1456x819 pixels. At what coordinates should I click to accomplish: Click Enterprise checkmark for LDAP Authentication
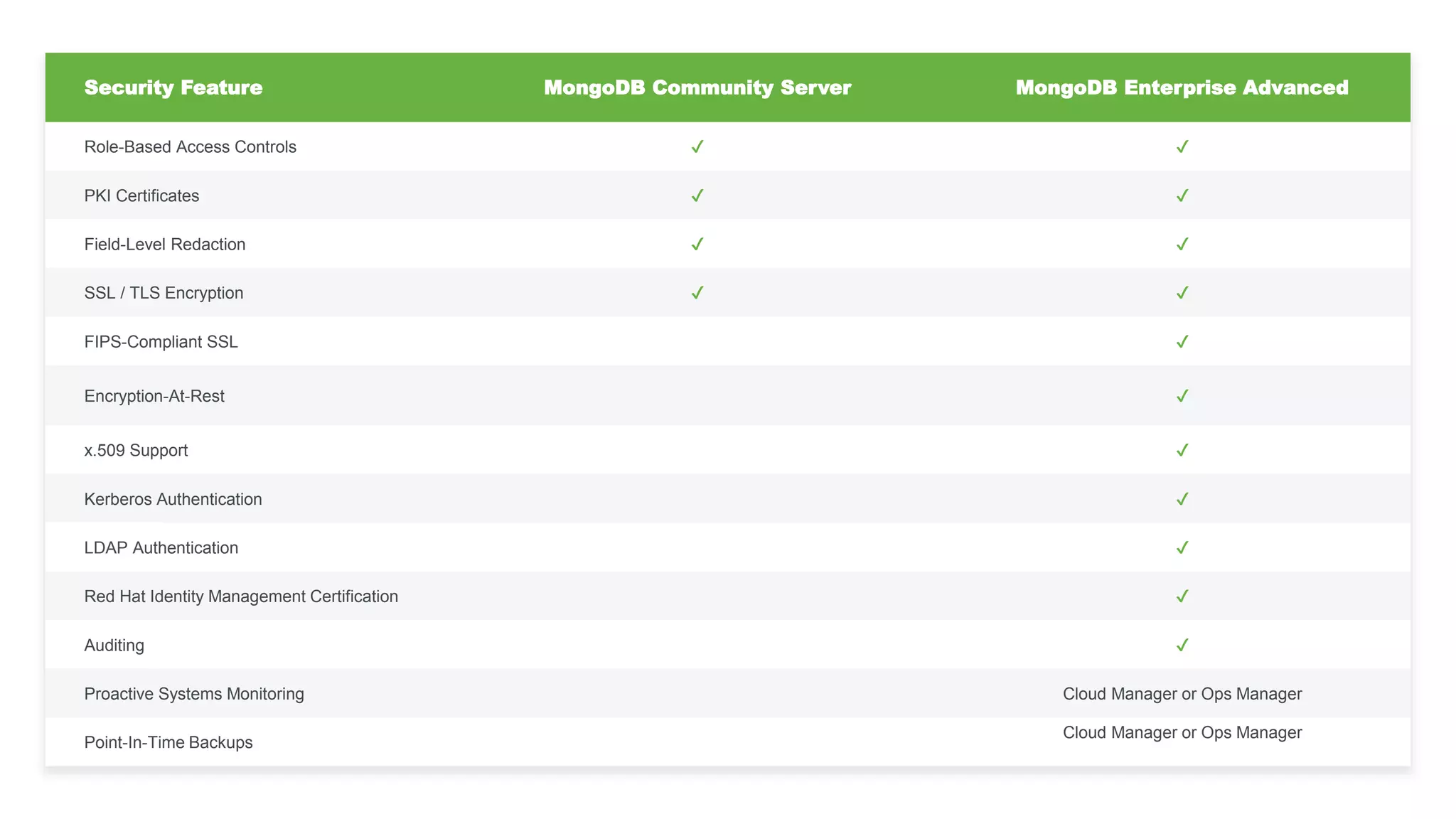pos(1182,547)
